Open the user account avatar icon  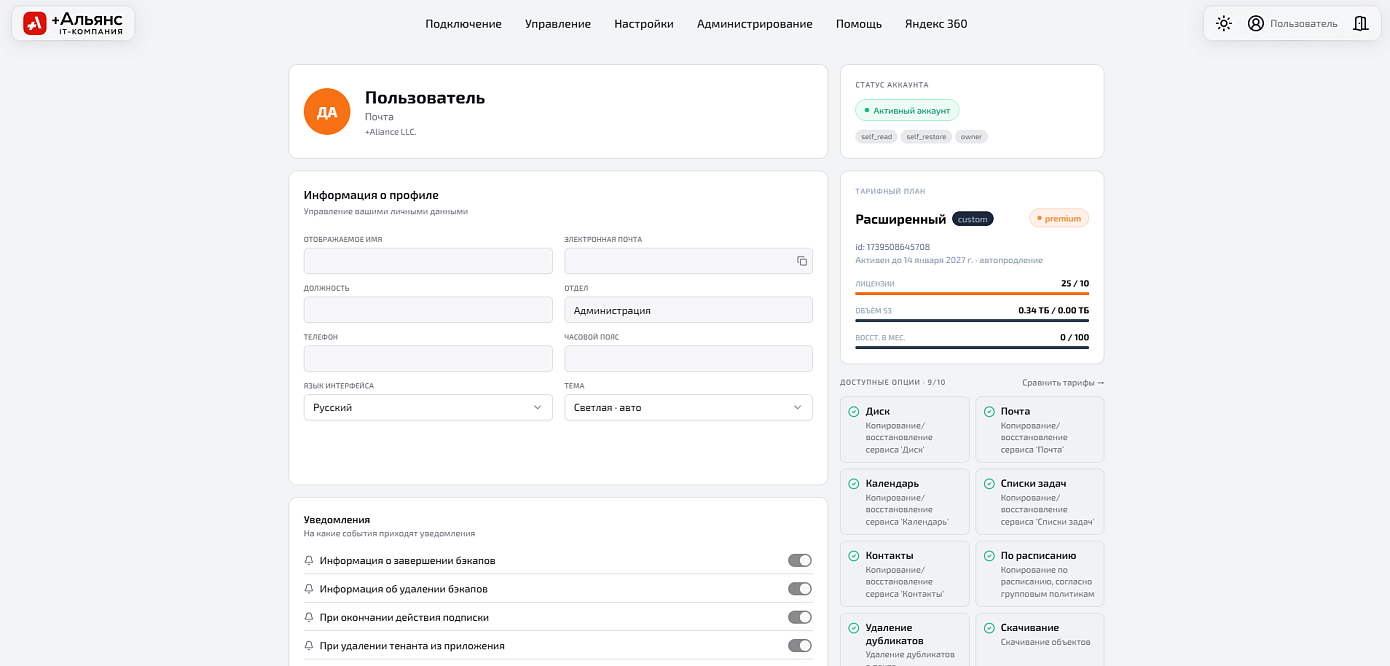1256,23
